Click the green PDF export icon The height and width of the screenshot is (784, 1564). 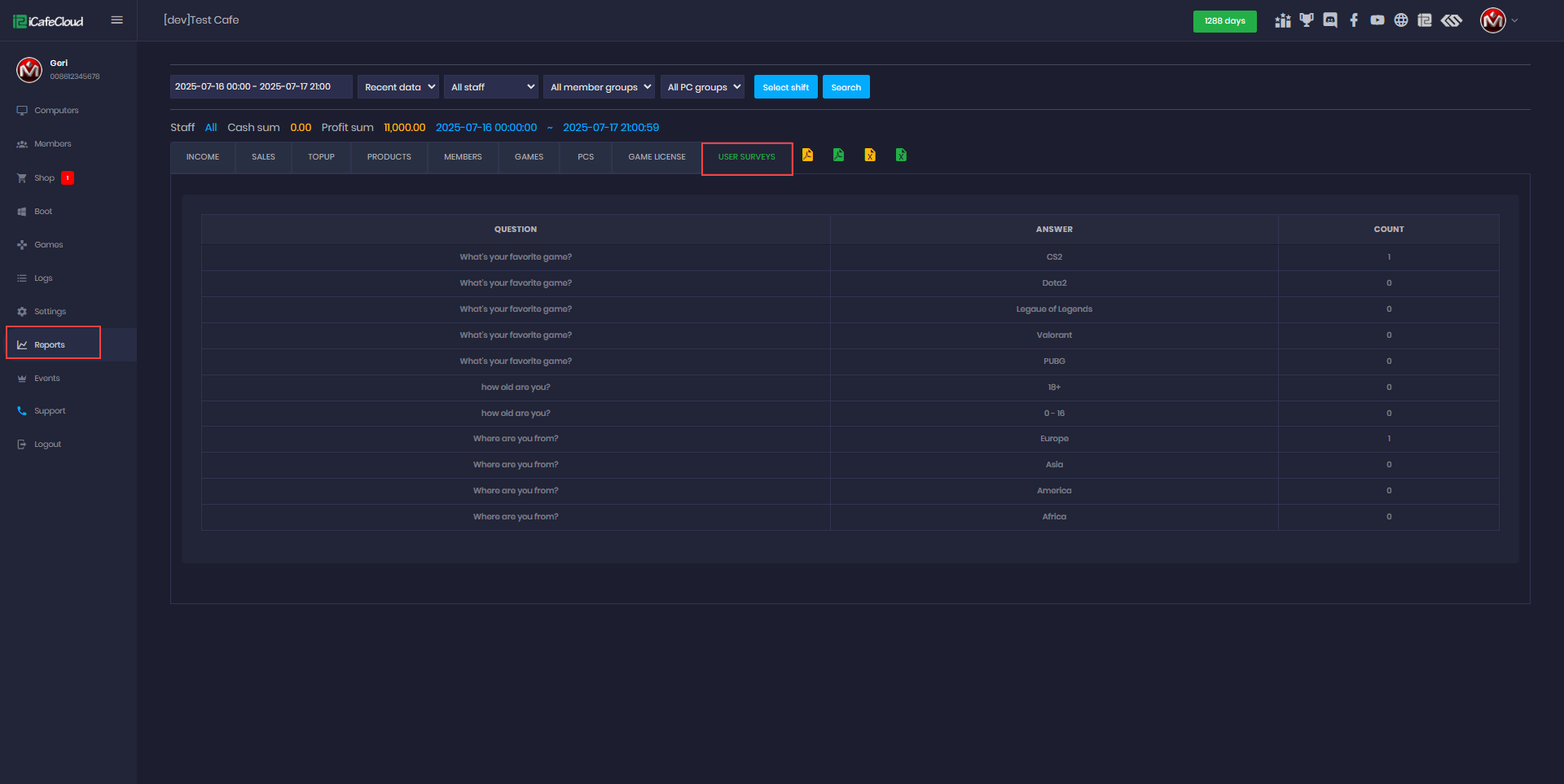[838, 155]
